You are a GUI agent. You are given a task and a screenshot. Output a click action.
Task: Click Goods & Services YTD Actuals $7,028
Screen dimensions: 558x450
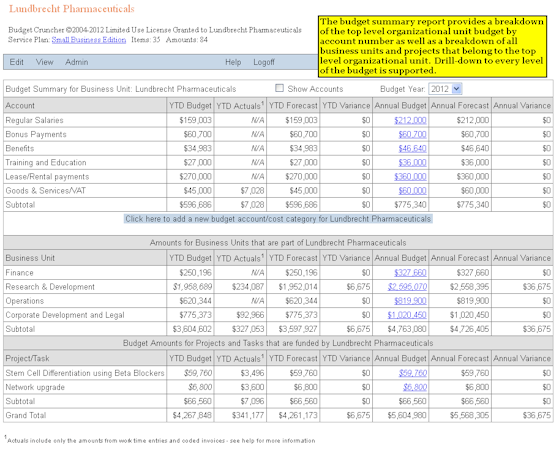point(252,191)
